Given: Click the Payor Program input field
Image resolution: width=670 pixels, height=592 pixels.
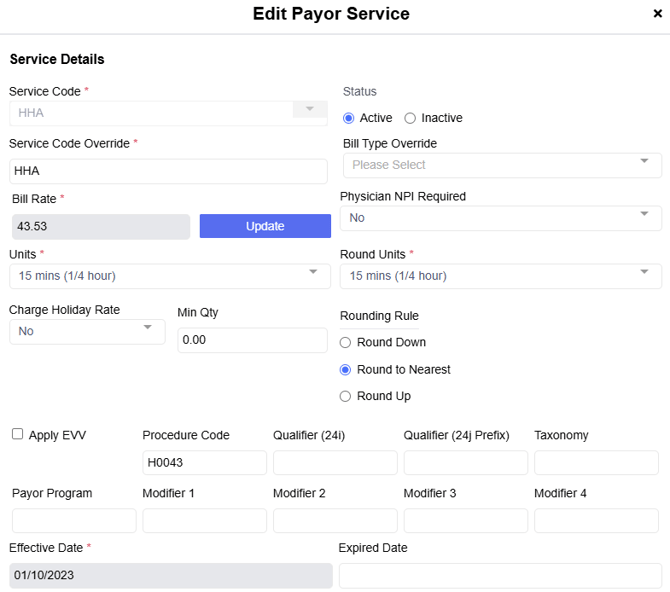Looking at the screenshot, I should pyautogui.click(x=74, y=521).
